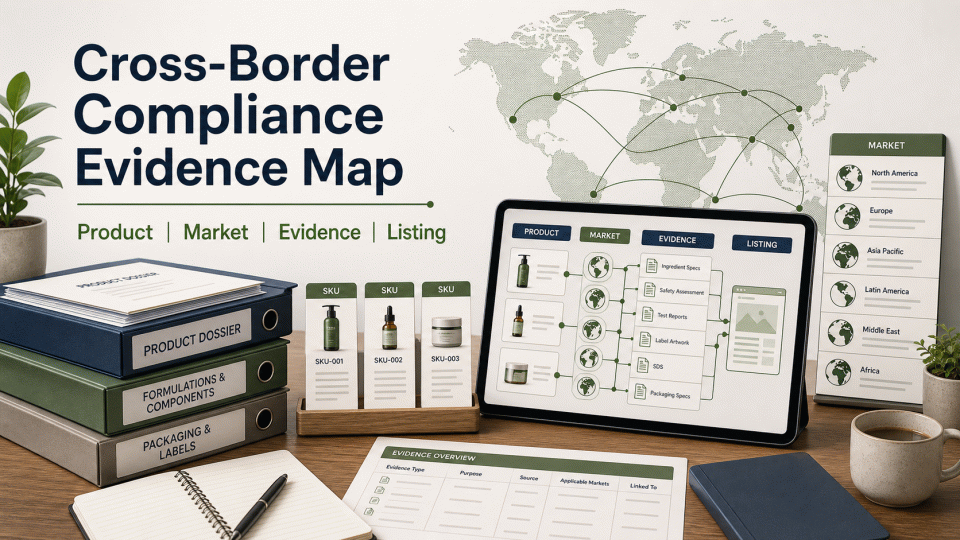Image resolution: width=960 pixels, height=540 pixels.
Task: Click the globe icon beside North America
Action: (x=849, y=178)
